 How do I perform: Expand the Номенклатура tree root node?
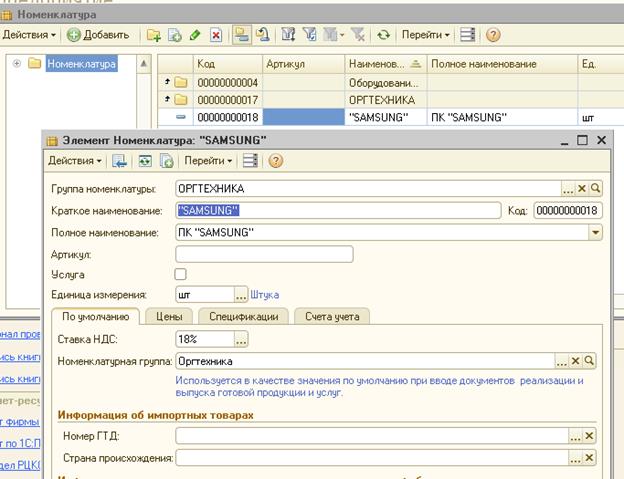18,64
